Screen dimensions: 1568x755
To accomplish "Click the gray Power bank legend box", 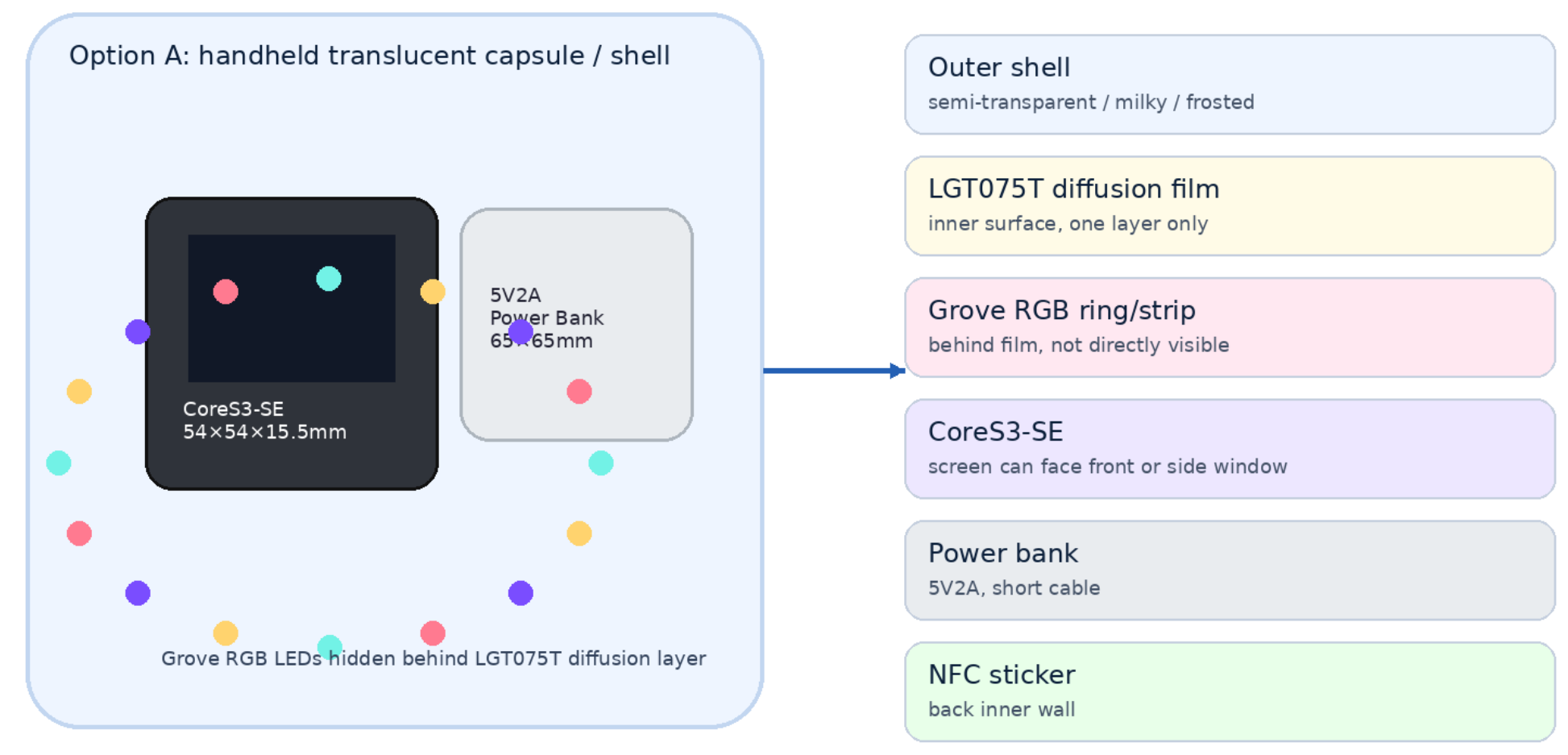I will (1230, 570).
